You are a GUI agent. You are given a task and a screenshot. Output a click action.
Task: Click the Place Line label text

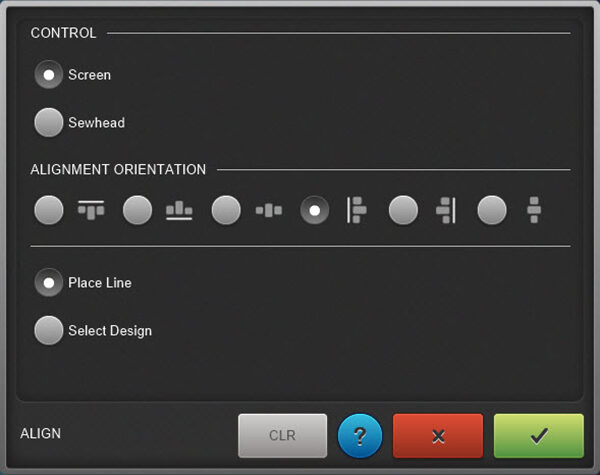click(100, 283)
